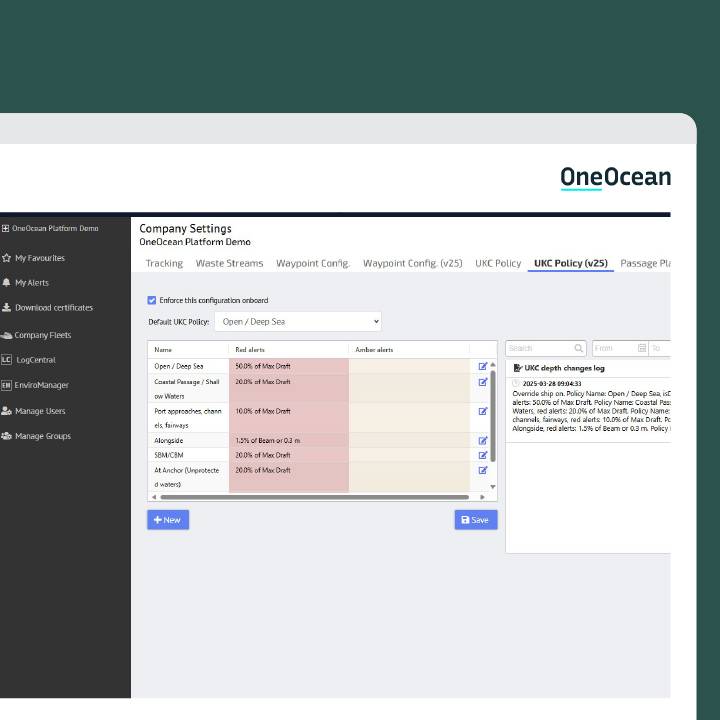Click the ship icon beside Company Fleets

[x=7, y=336]
